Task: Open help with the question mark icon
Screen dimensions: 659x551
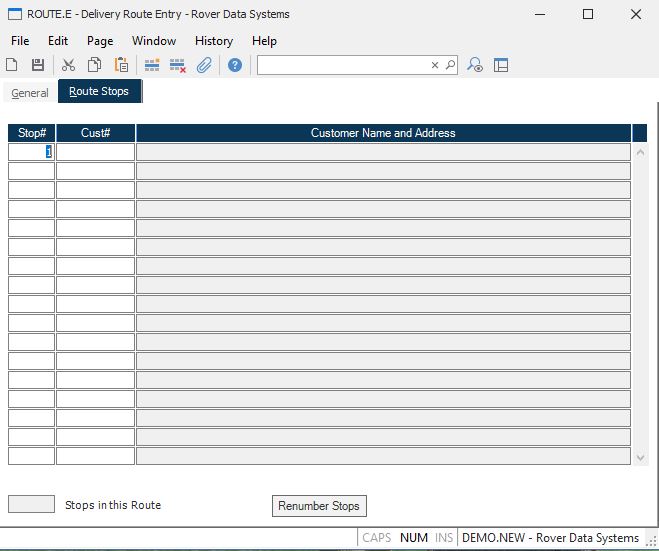Action: pos(235,65)
